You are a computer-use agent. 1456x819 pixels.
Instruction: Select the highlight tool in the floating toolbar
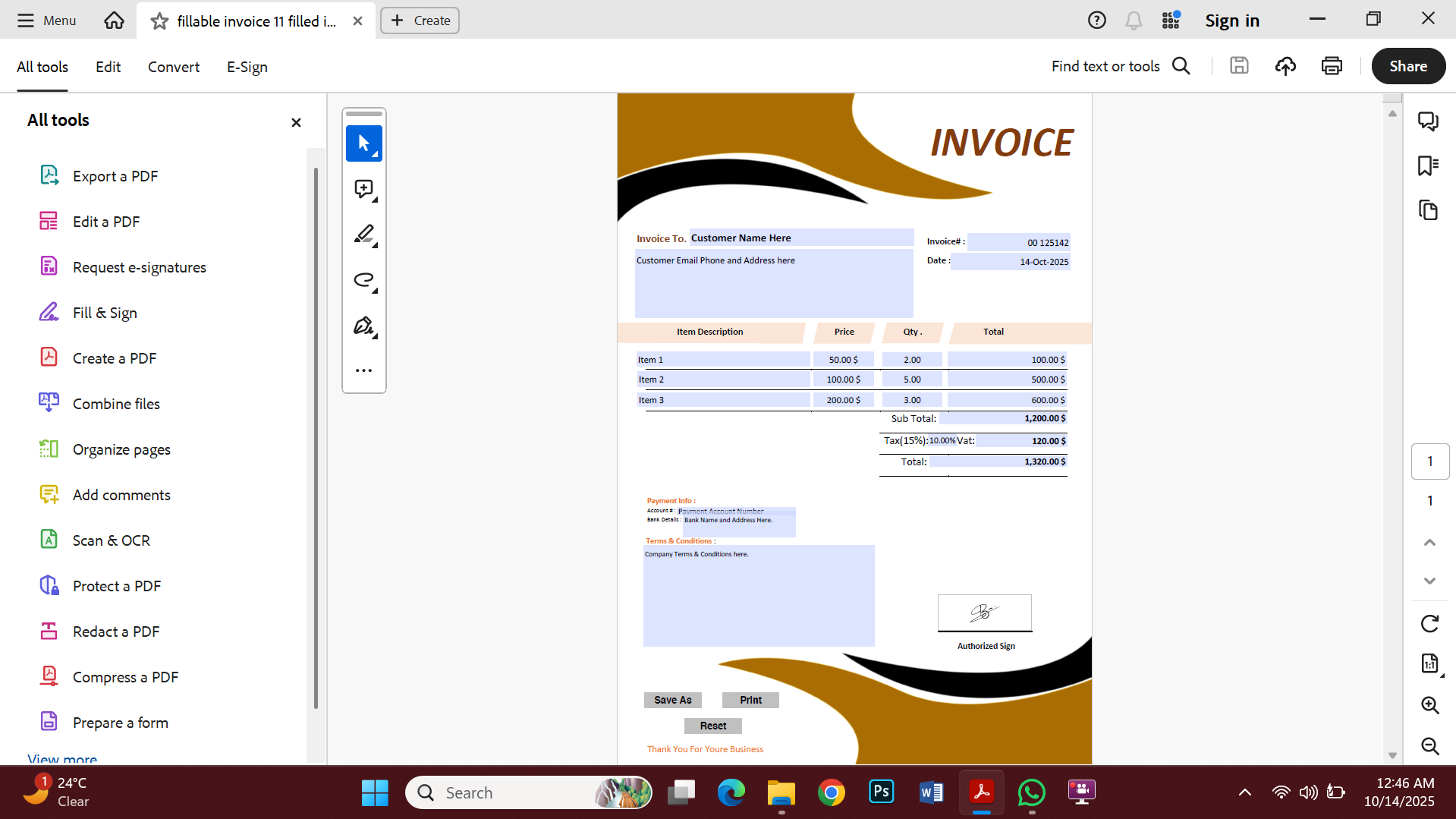click(x=364, y=235)
